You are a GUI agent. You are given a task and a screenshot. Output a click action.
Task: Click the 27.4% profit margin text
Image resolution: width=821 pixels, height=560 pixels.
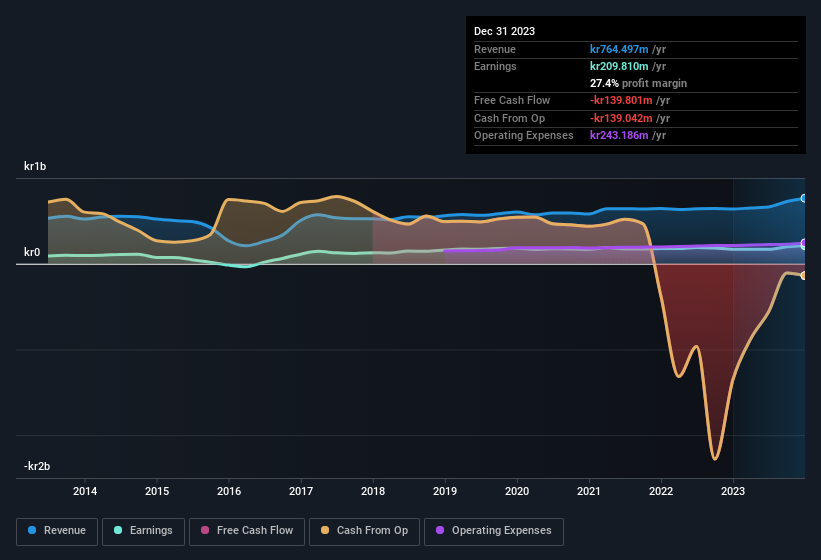click(638, 83)
